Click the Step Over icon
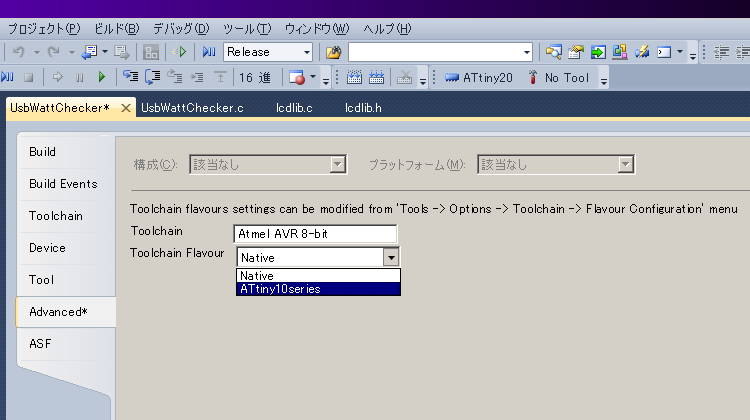The width and height of the screenshot is (750, 420). click(153, 77)
